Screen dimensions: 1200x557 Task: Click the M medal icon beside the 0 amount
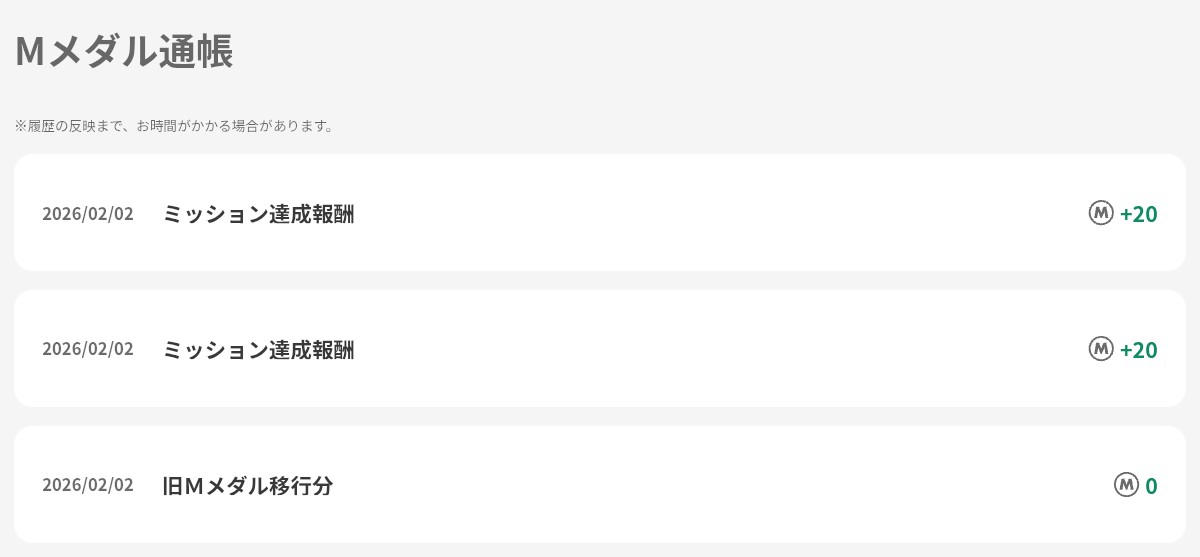coord(1127,485)
